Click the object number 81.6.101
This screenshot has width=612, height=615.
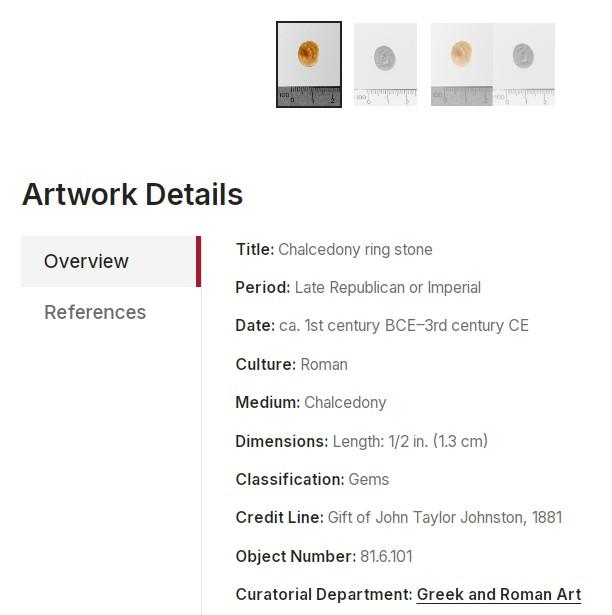pos(386,556)
